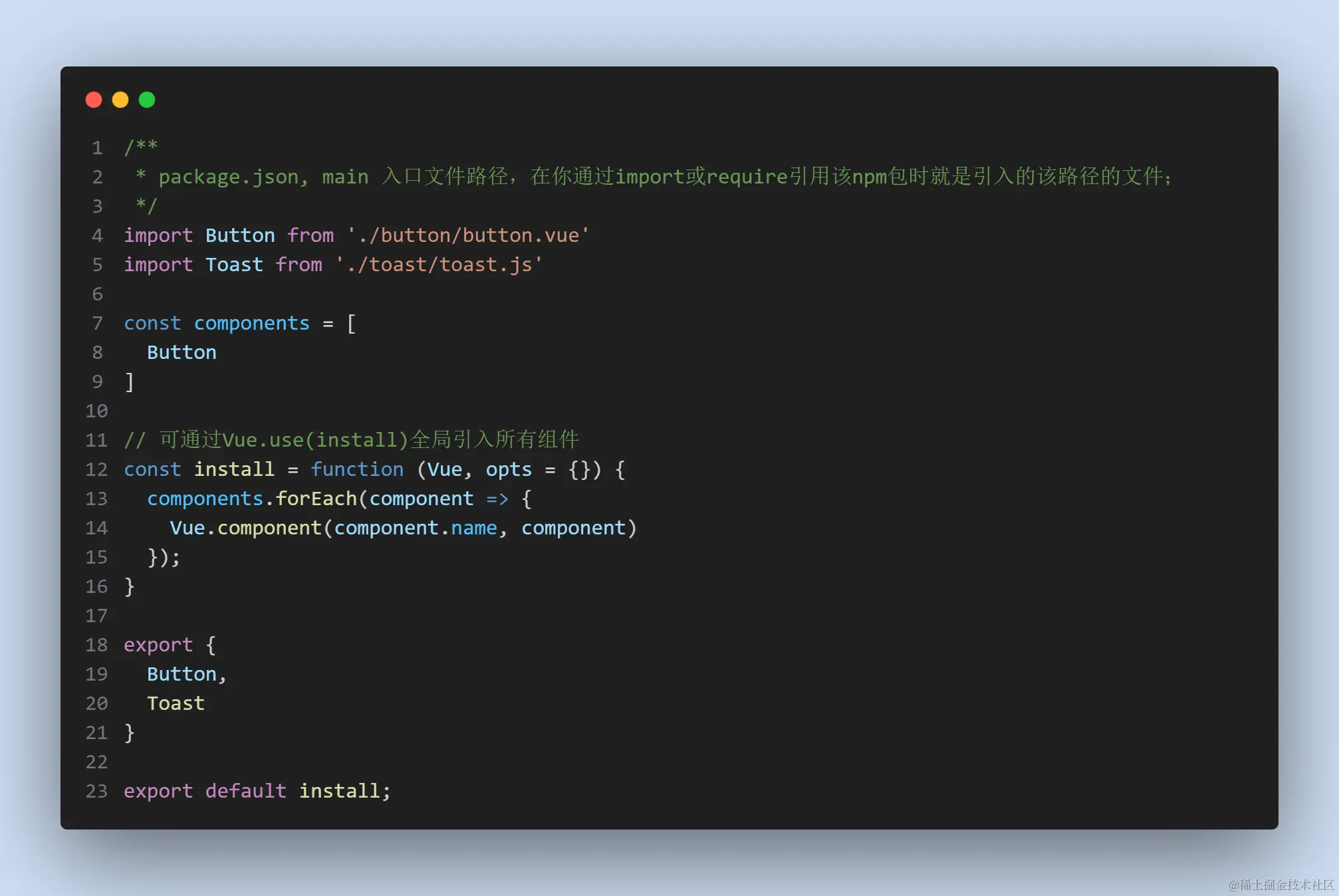1339x896 pixels.
Task: Click line number 12
Action: pos(97,469)
